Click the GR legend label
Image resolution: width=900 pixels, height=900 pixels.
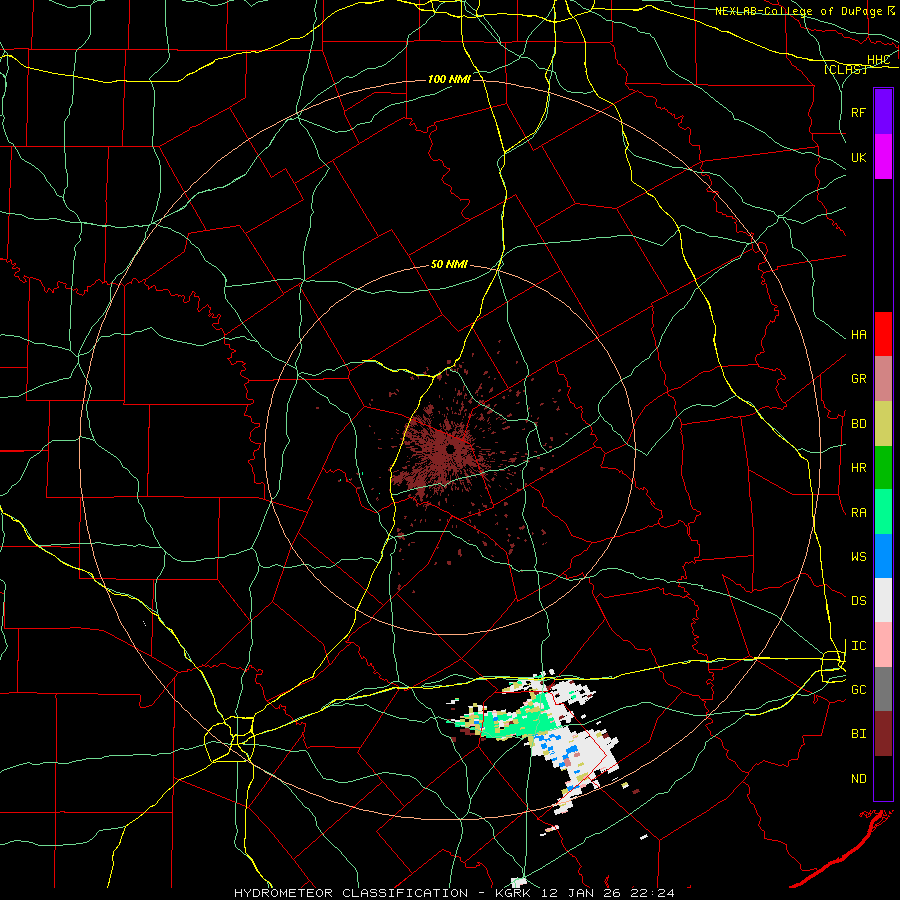858,379
